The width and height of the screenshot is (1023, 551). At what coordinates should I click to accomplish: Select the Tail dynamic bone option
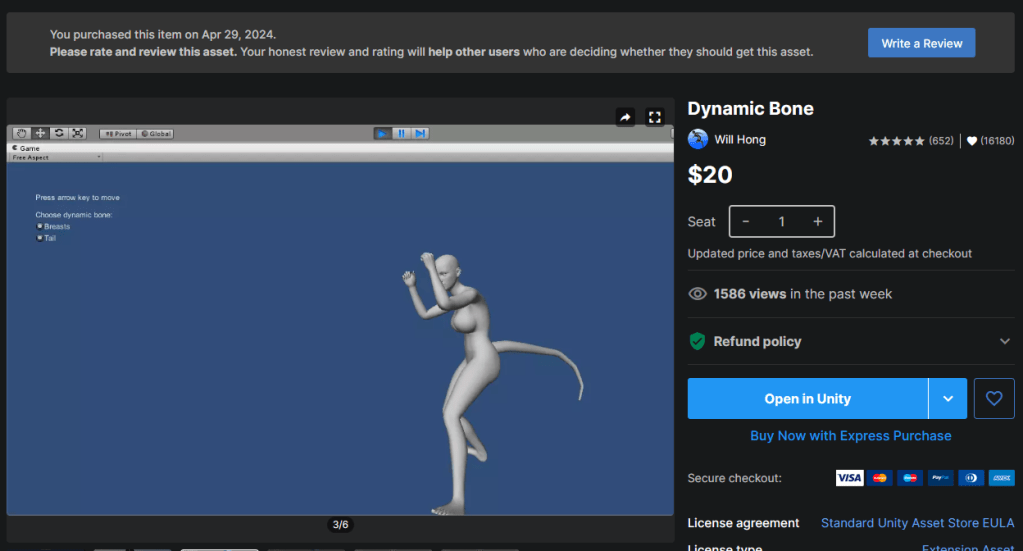point(41,238)
